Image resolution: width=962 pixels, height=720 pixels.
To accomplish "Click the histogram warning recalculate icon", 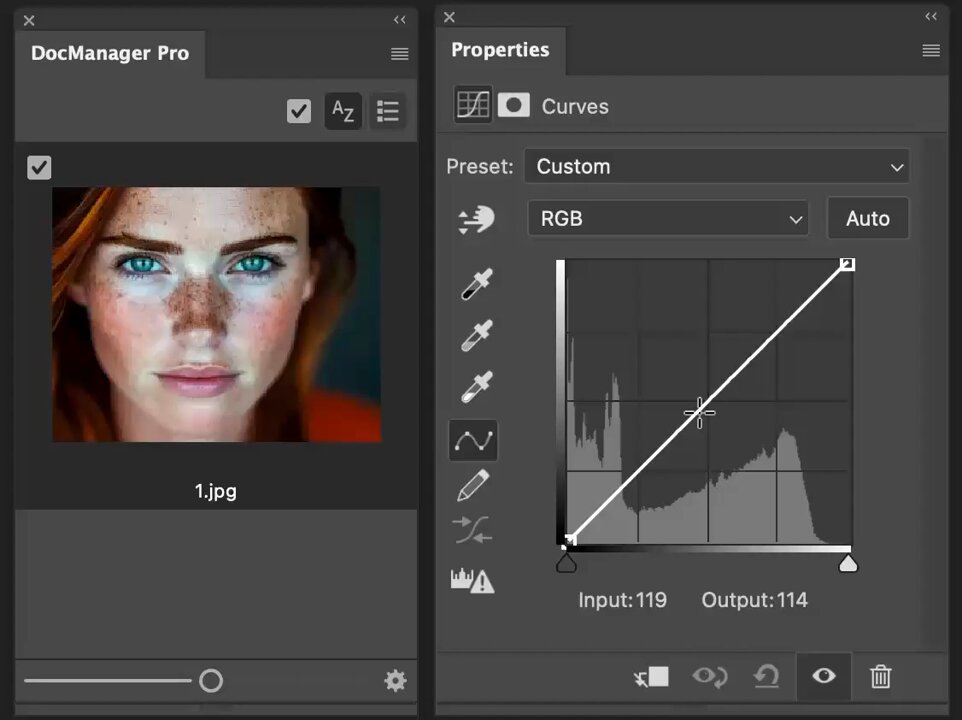I will (472, 580).
